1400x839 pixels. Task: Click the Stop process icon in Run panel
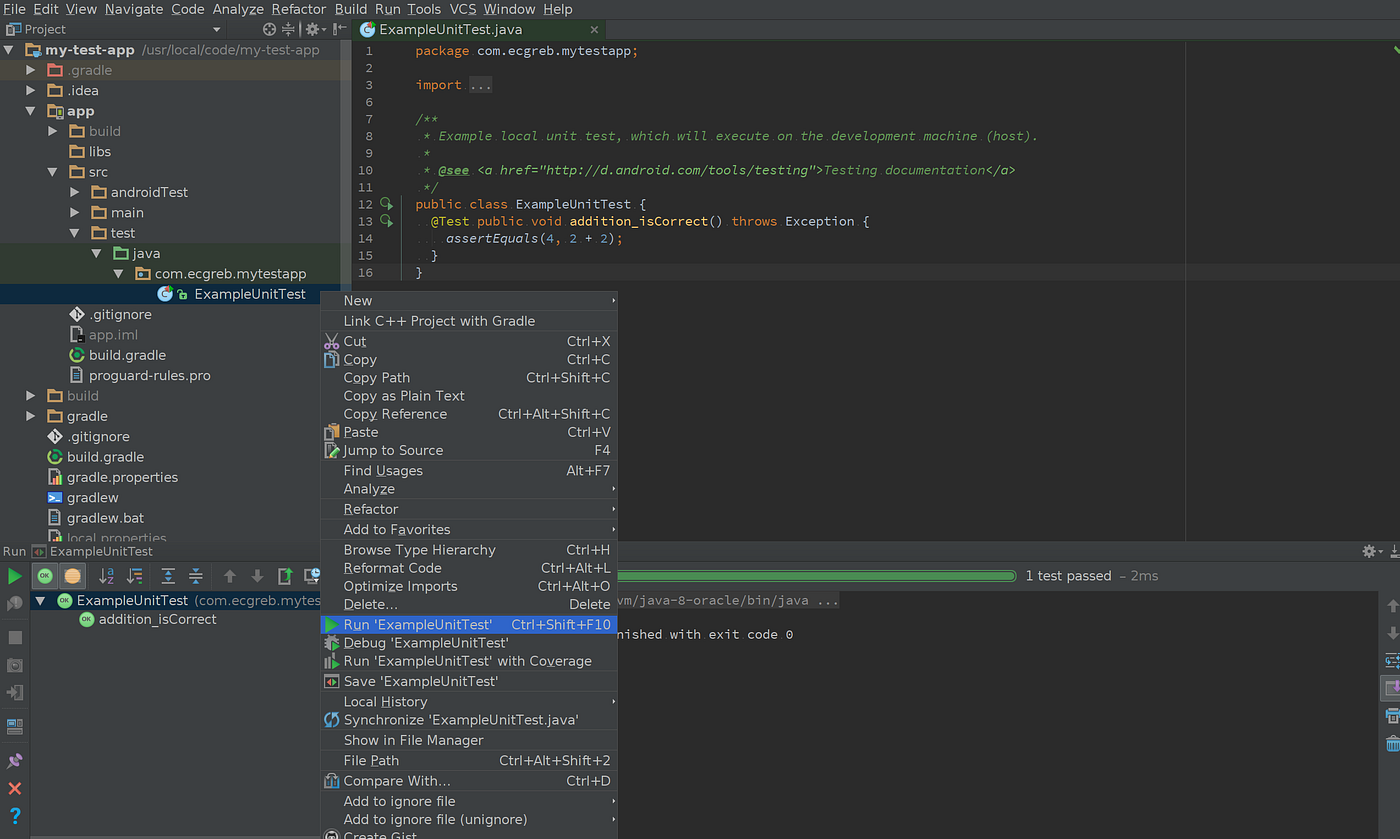[13, 637]
